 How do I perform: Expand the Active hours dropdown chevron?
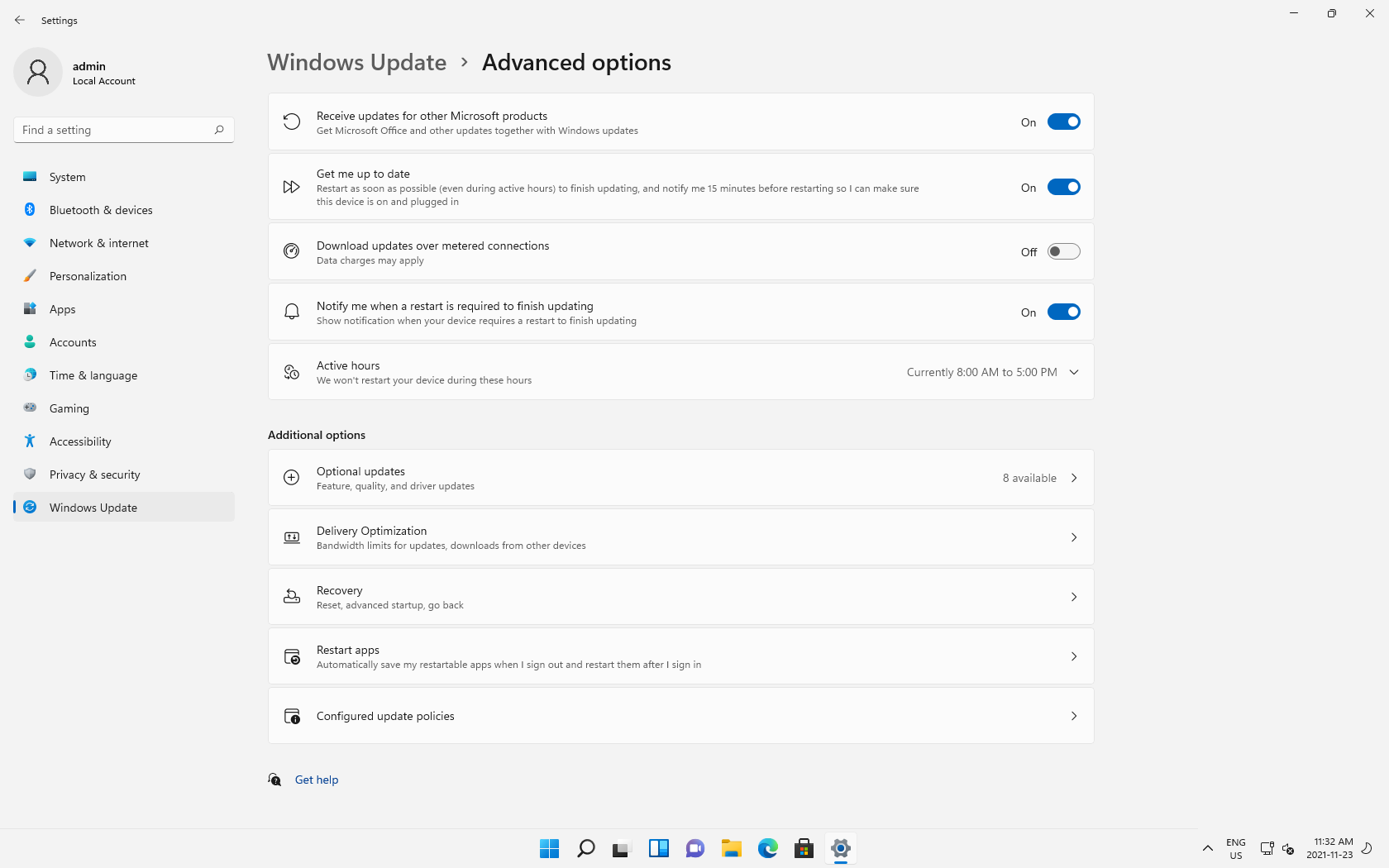click(x=1074, y=373)
